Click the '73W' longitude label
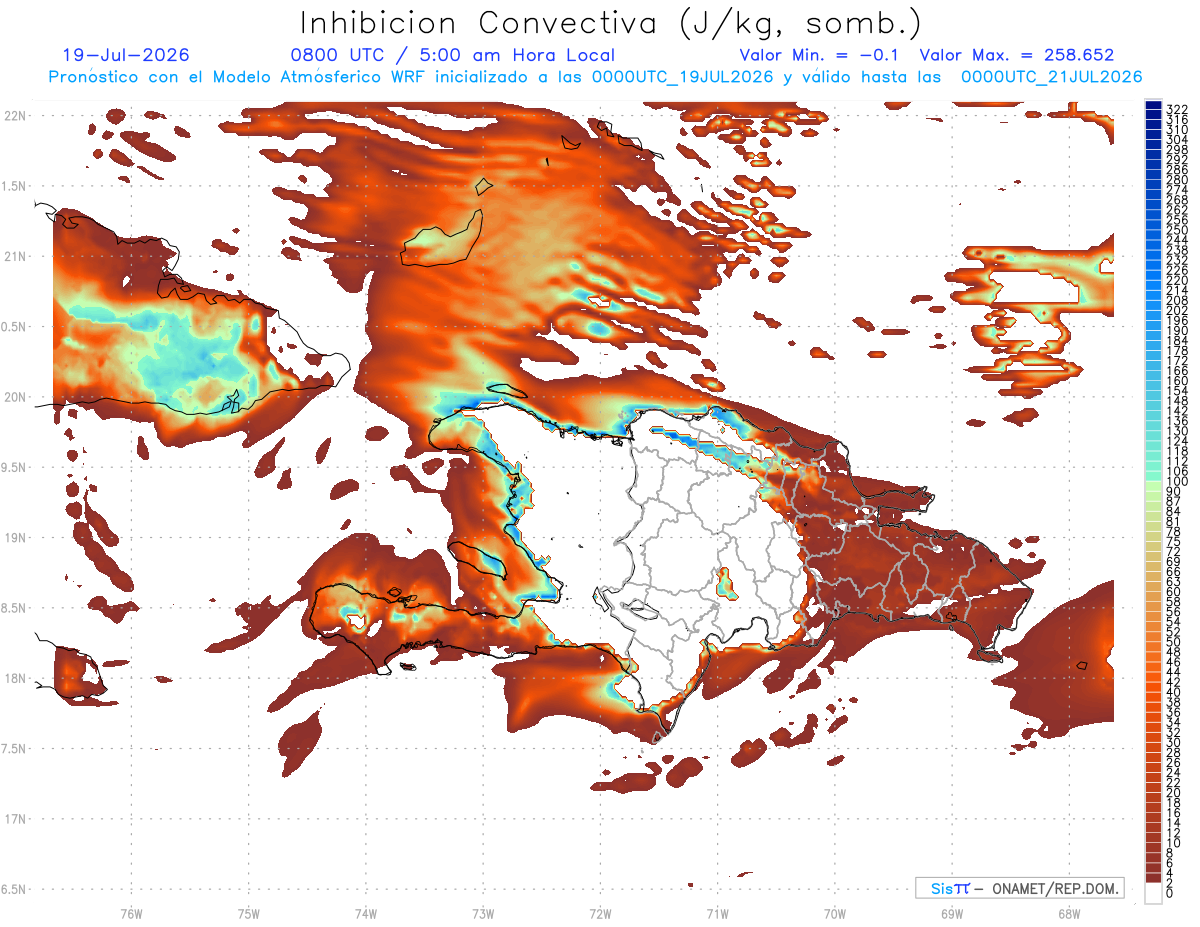The image size is (1200, 927). coord(483,912)
